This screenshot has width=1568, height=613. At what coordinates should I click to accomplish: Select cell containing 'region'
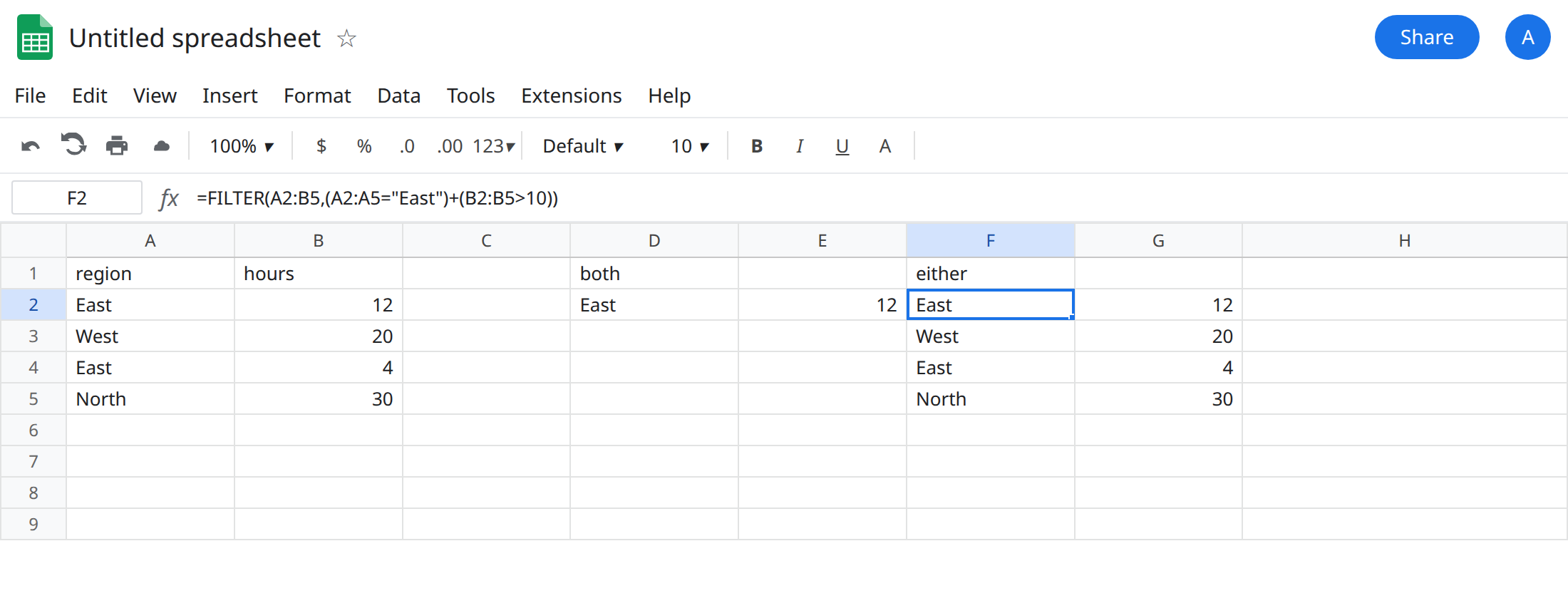click(150, 274)
